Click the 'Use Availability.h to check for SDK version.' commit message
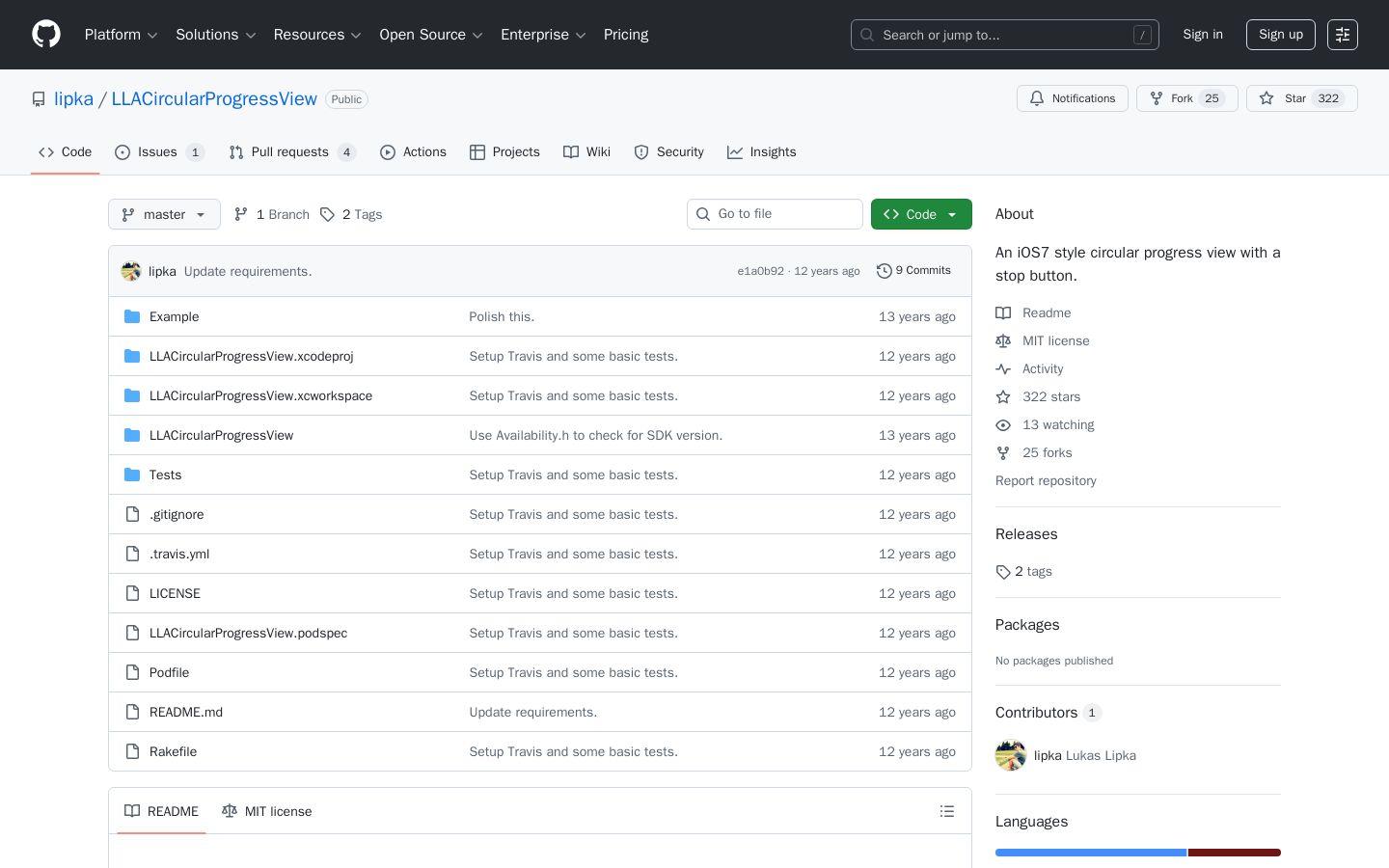Viewport: 1389px width, 868px height. coord(596,435)
